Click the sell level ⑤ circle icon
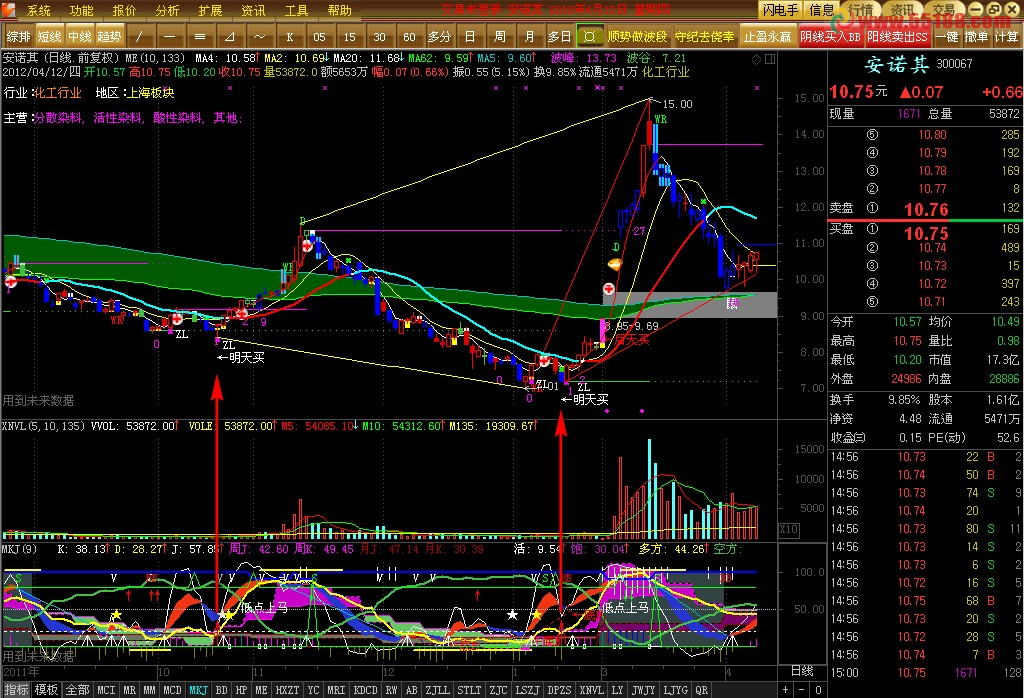The image size is (1024, 698). (x=872, y=135)
